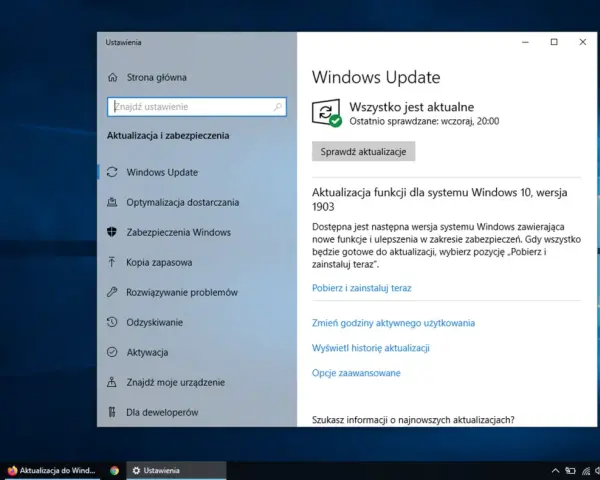Click the Pobierz i zainstaluj teraz link

point(362,288)
